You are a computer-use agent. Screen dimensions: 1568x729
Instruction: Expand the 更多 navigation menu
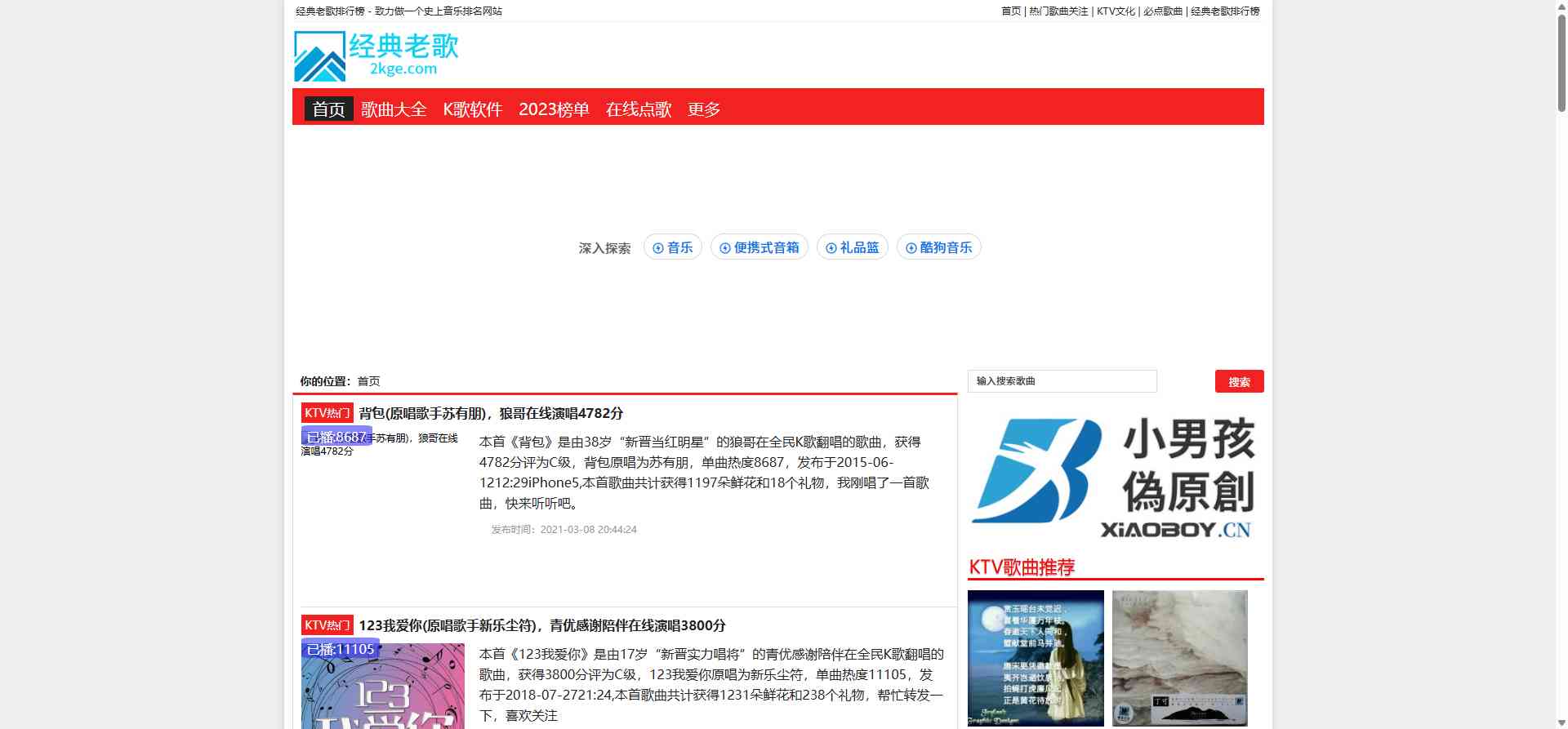tap(703, 109)
